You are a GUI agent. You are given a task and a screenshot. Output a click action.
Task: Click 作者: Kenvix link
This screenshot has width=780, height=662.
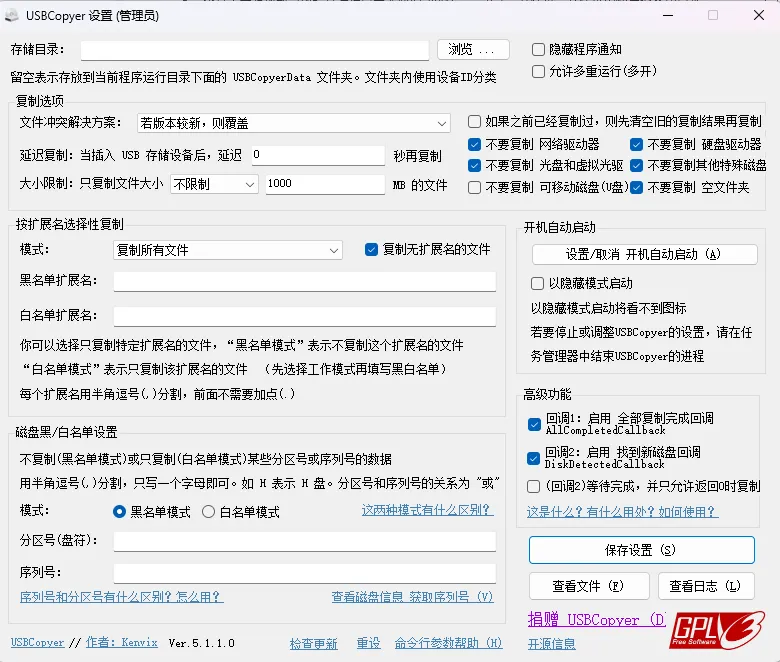pyautogui.click(x=122, y=643)
